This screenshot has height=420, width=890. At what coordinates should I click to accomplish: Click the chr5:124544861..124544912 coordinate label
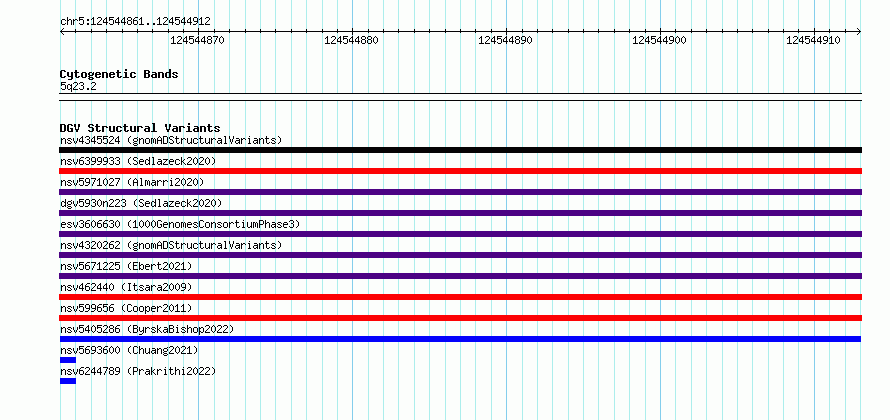click(135, 22)
